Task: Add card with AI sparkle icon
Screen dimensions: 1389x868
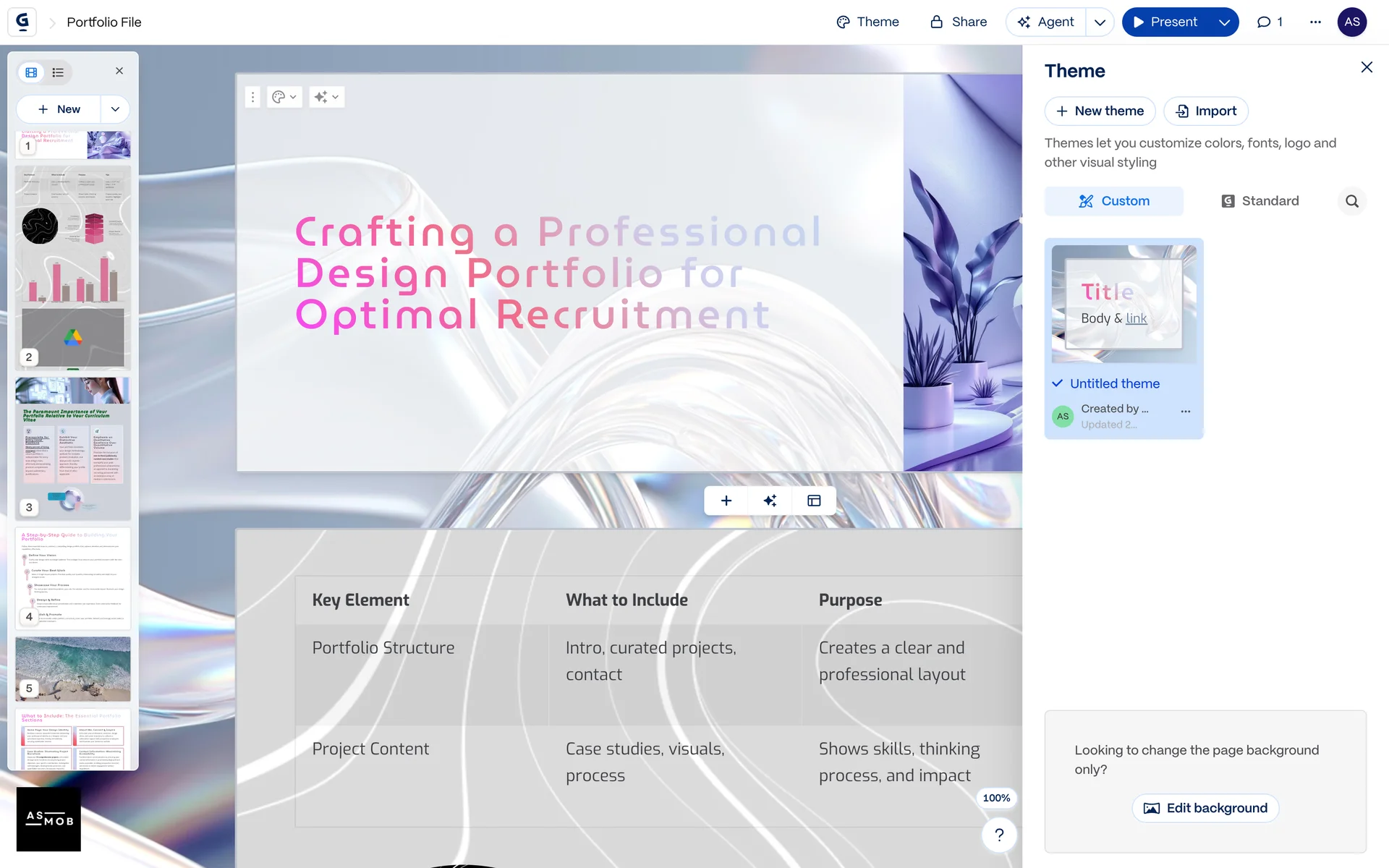Action: (x=770, y=501)
